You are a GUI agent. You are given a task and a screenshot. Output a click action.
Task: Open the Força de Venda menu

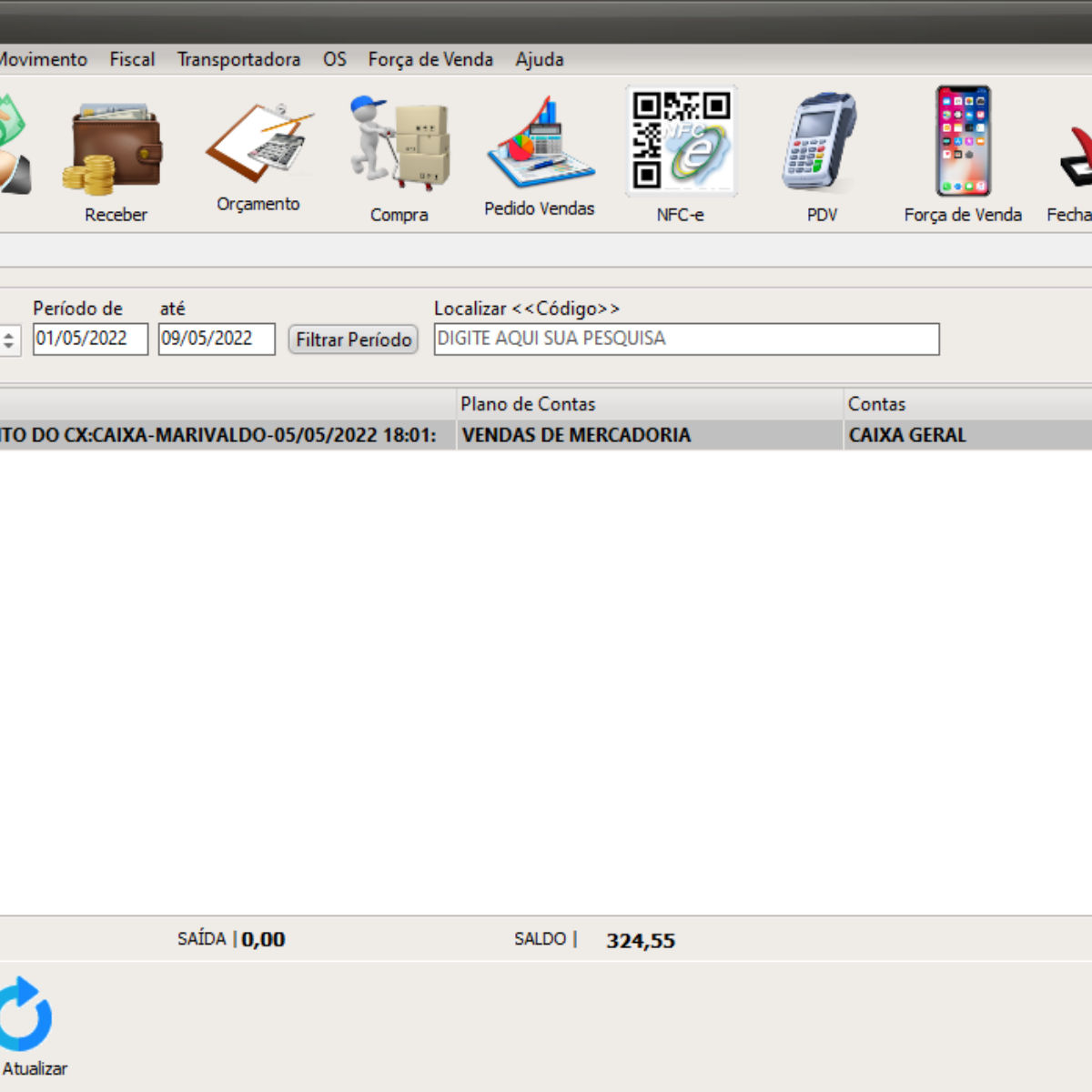pos(430,59)
